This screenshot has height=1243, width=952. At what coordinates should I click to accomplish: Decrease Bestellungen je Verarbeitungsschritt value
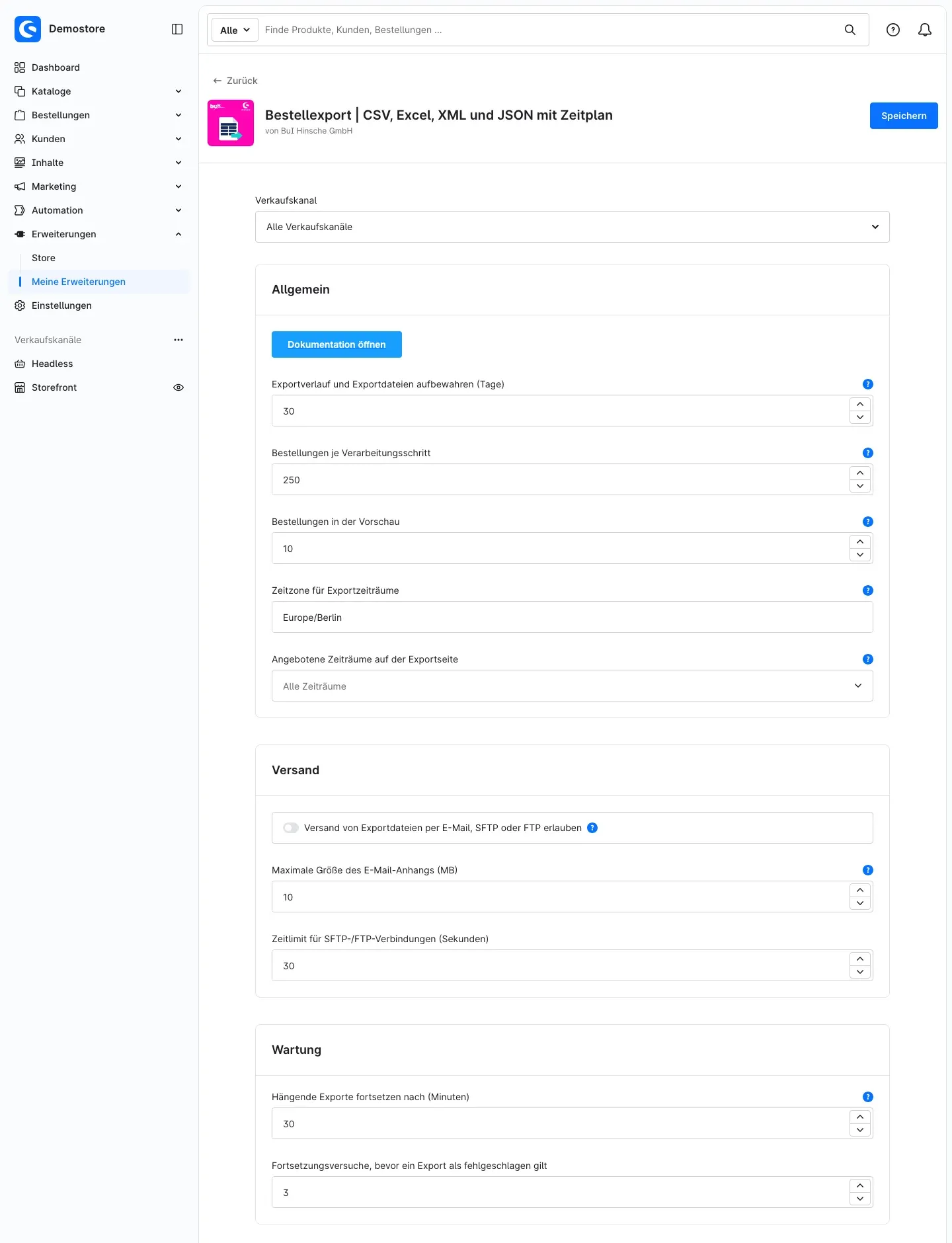pos(860,486)
